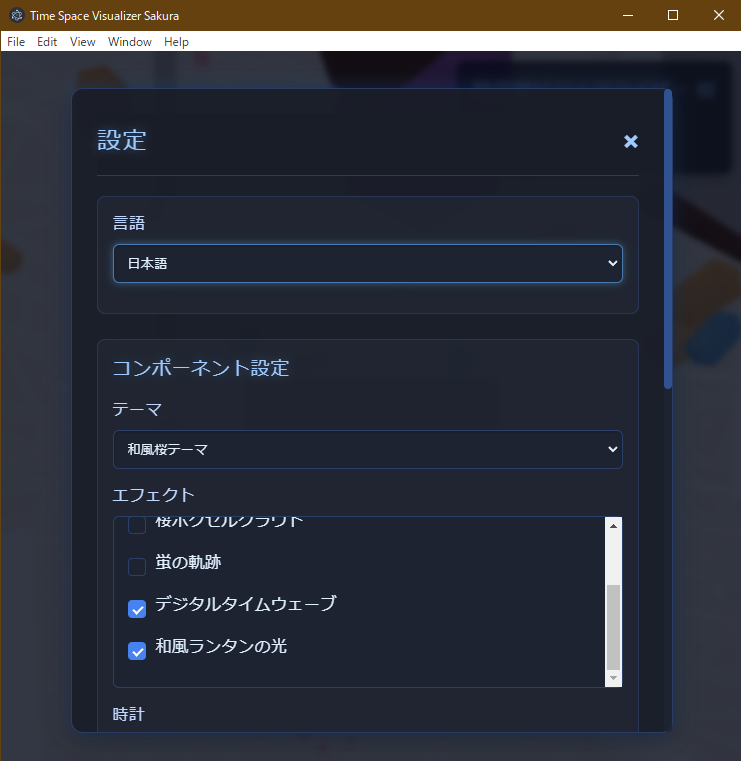The height and width of the screenshot is (761, 741).
Task: Click the エフェクト label
Action: click(x=153, y=495)
